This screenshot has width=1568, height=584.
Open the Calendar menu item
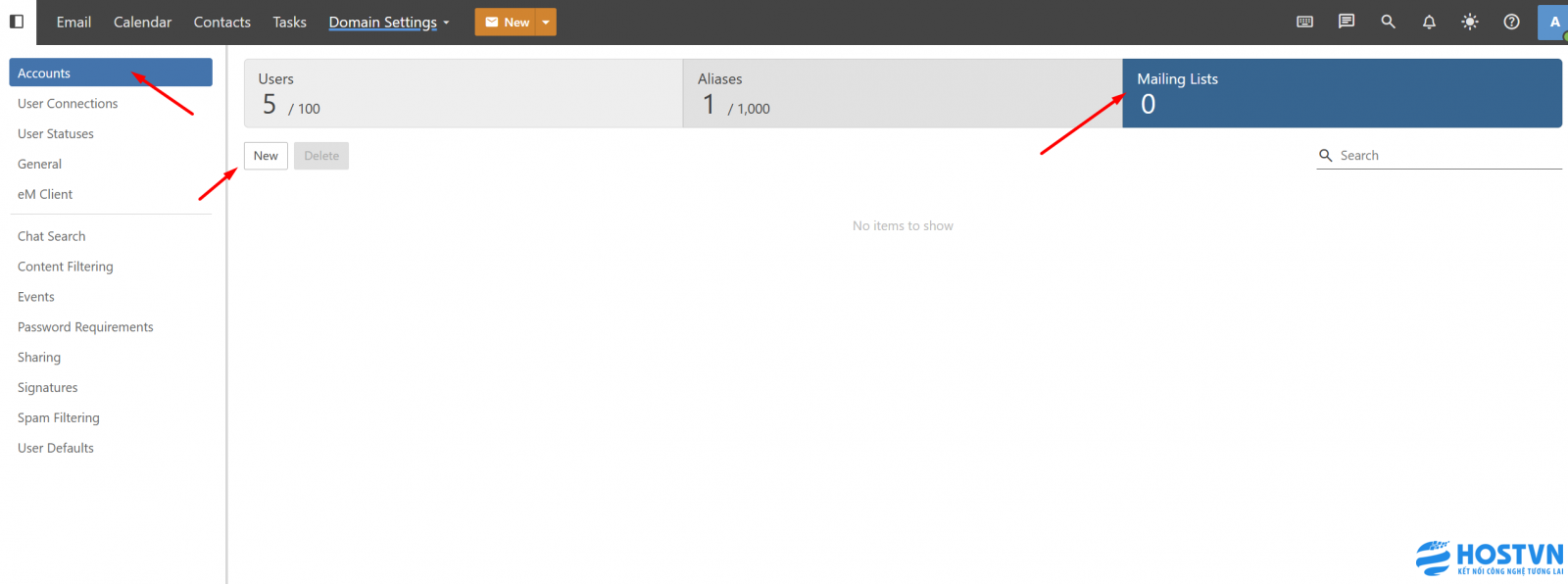(x=142, y=22)
